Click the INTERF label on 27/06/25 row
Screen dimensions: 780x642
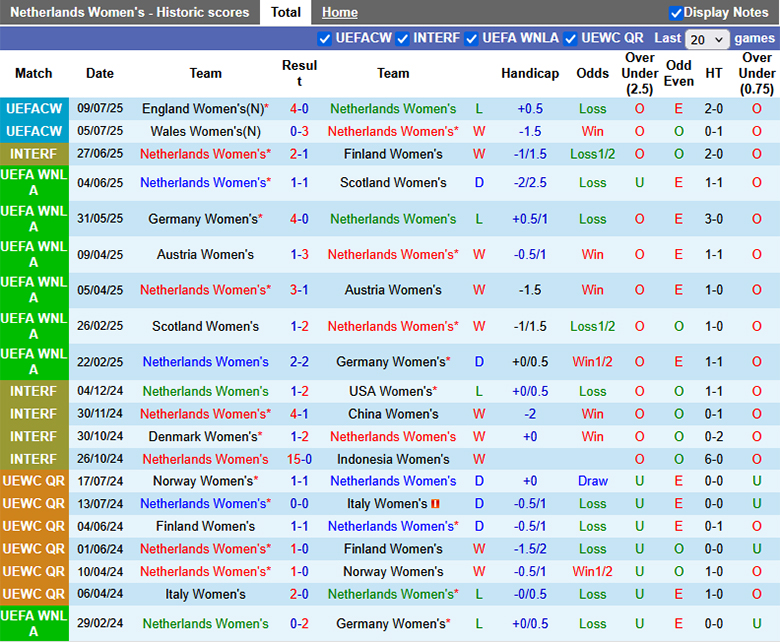[34, 154]
